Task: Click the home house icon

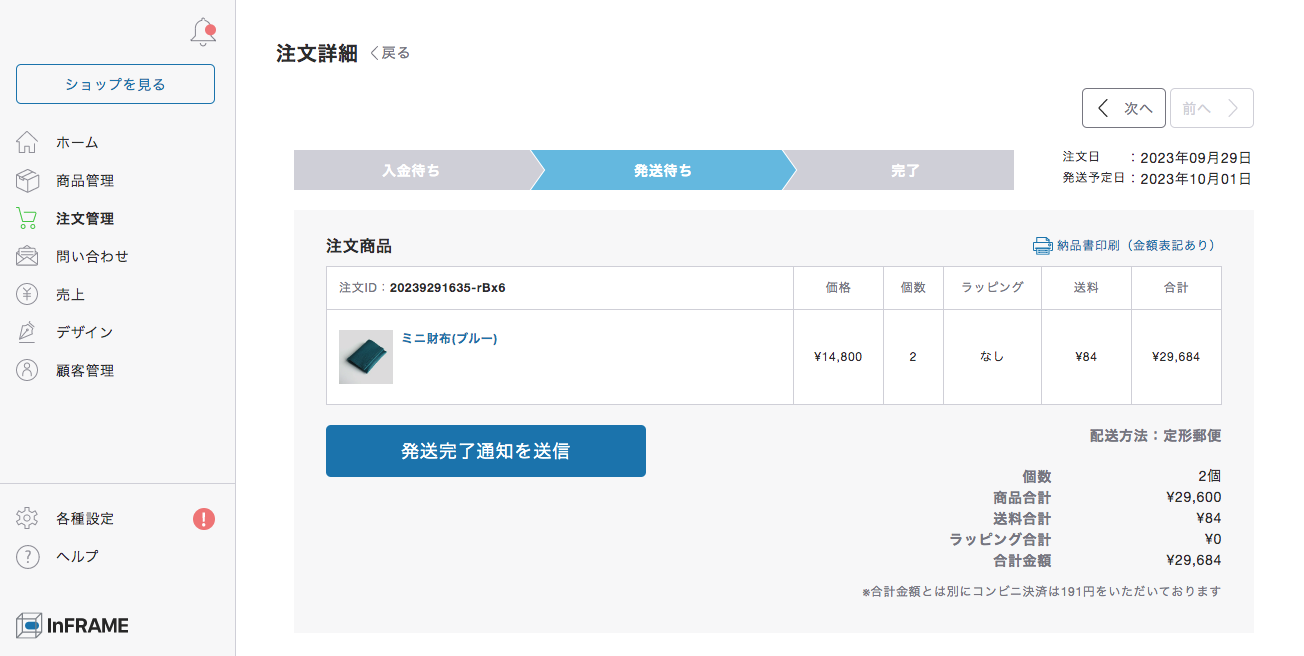Action: click(x=27, y=142)
